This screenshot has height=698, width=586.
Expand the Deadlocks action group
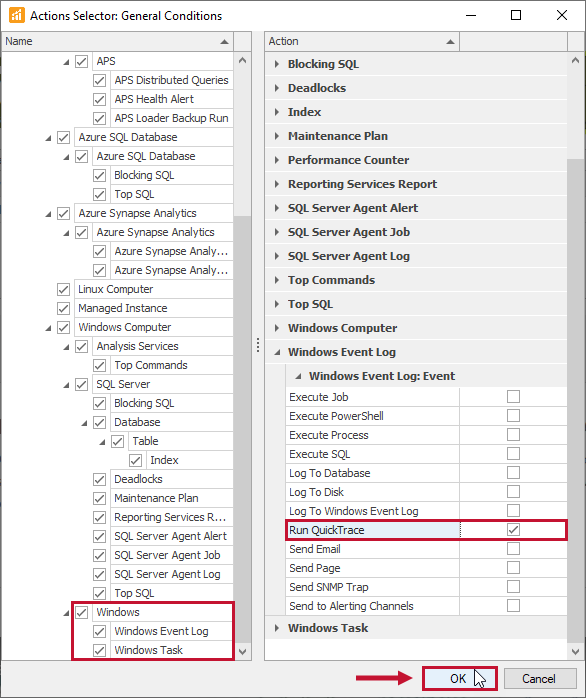coord(277,88)
